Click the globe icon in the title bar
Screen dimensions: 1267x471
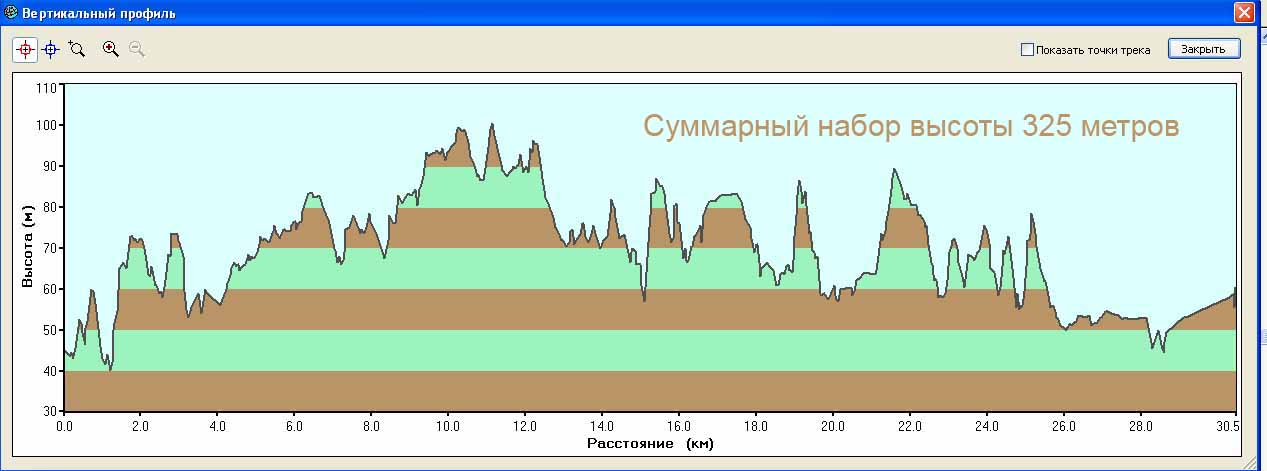[10, 13]
